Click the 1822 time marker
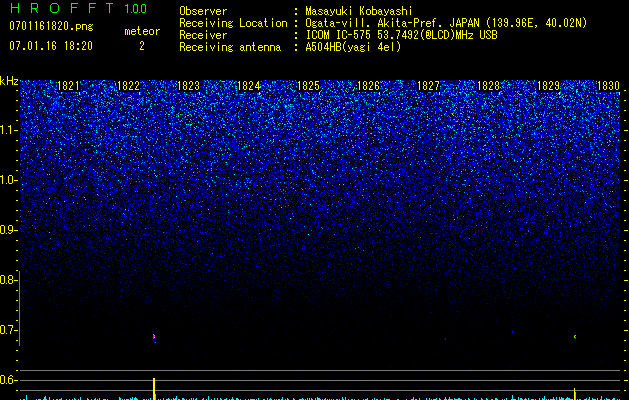Viewport: 629px width, 400px height. click(128, 86)
